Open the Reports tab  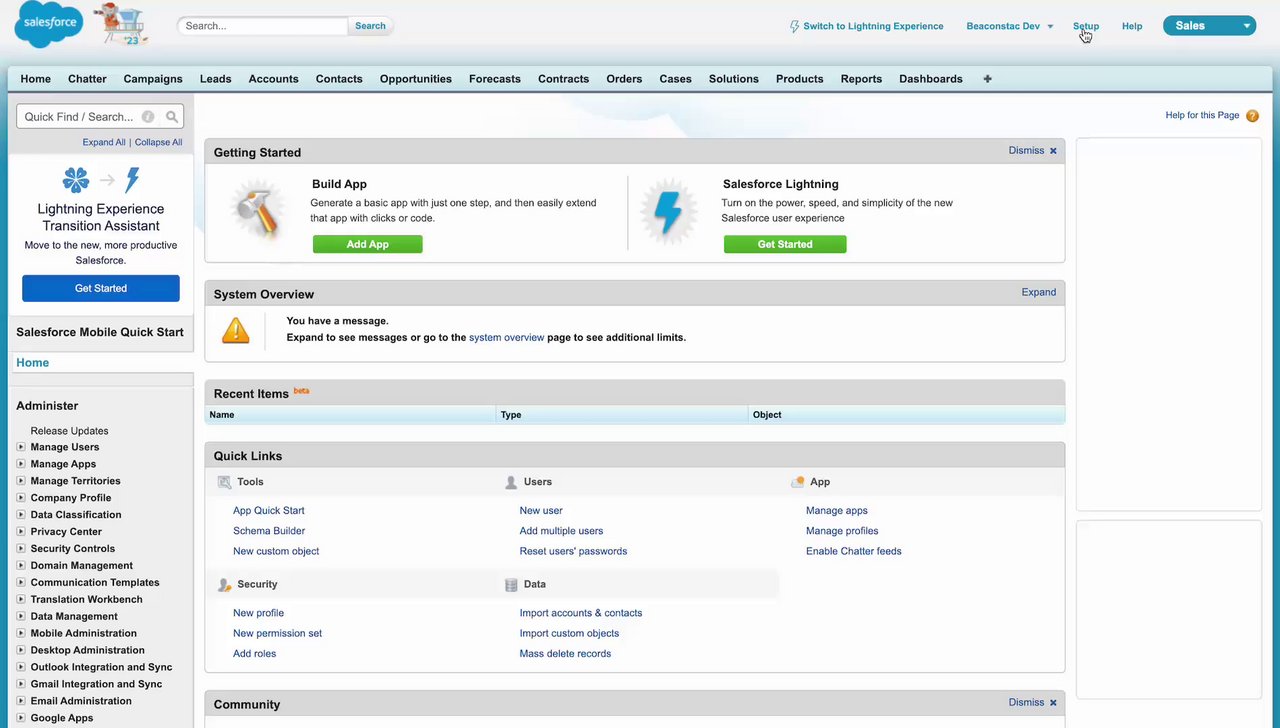coord(861,79)
